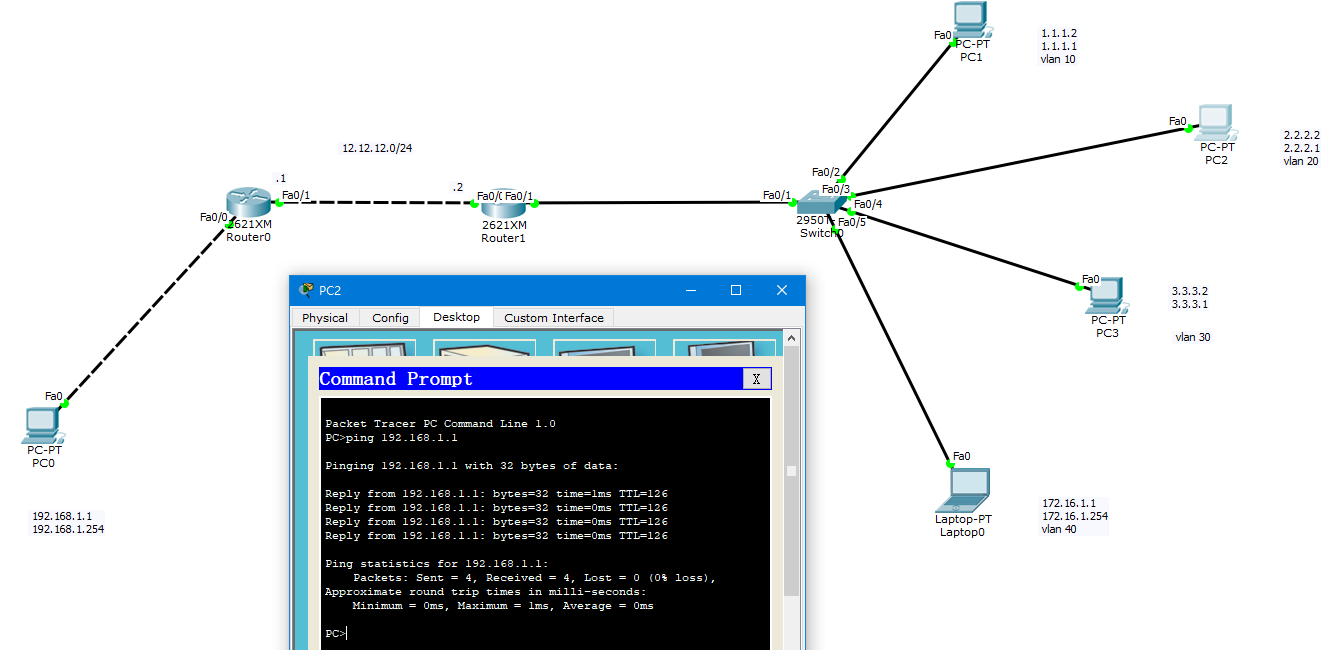
Task: Click the scroll-up arrow in PC2 window
Action: pos(792,338)
